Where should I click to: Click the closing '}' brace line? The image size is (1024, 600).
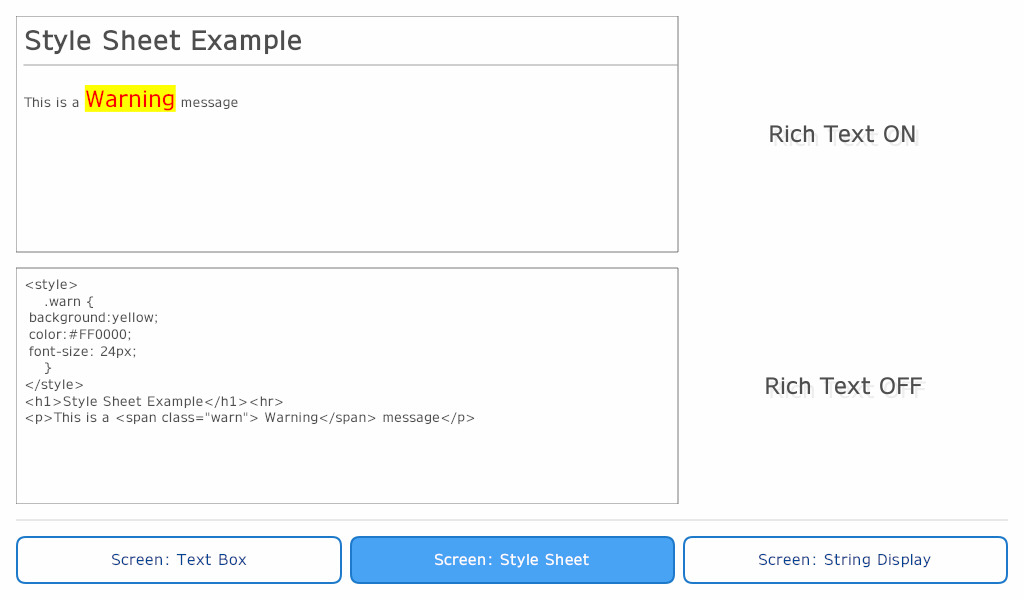pyautogui.click(x=48, y=368)
